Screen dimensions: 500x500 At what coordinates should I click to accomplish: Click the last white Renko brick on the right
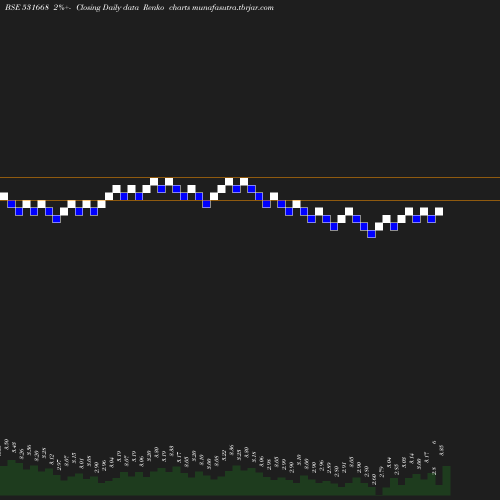coord(439,211)
